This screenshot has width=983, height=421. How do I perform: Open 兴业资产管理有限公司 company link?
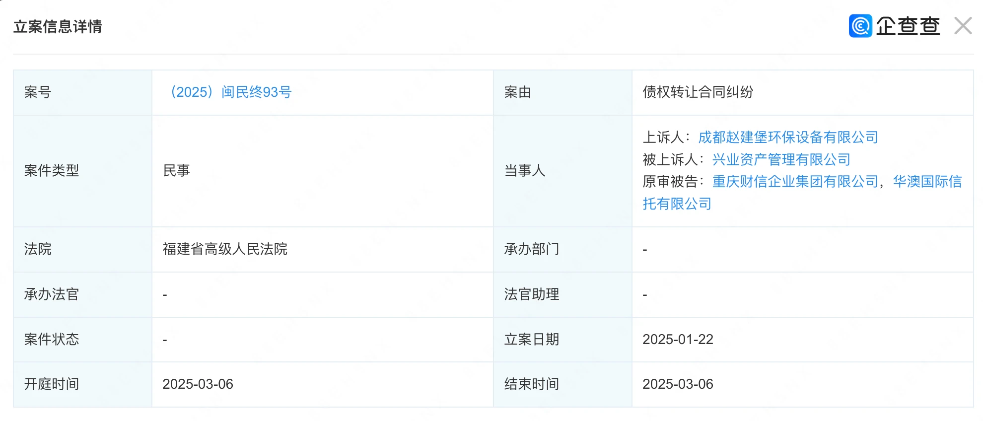click(781, 159)
